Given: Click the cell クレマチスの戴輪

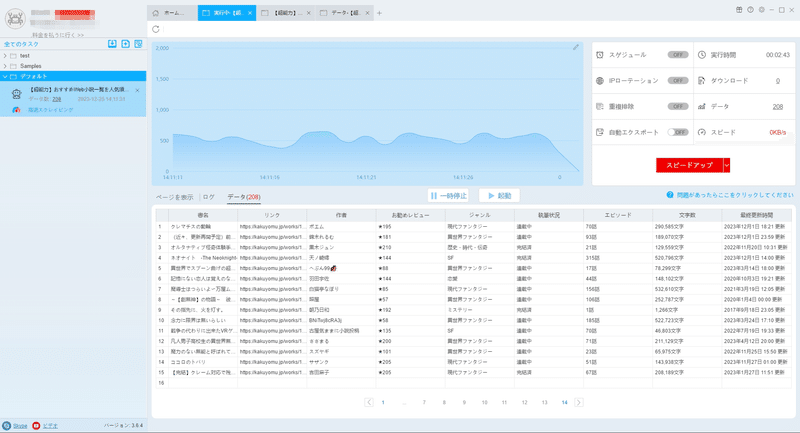Looking at the screenshot, I should point(203,226).
